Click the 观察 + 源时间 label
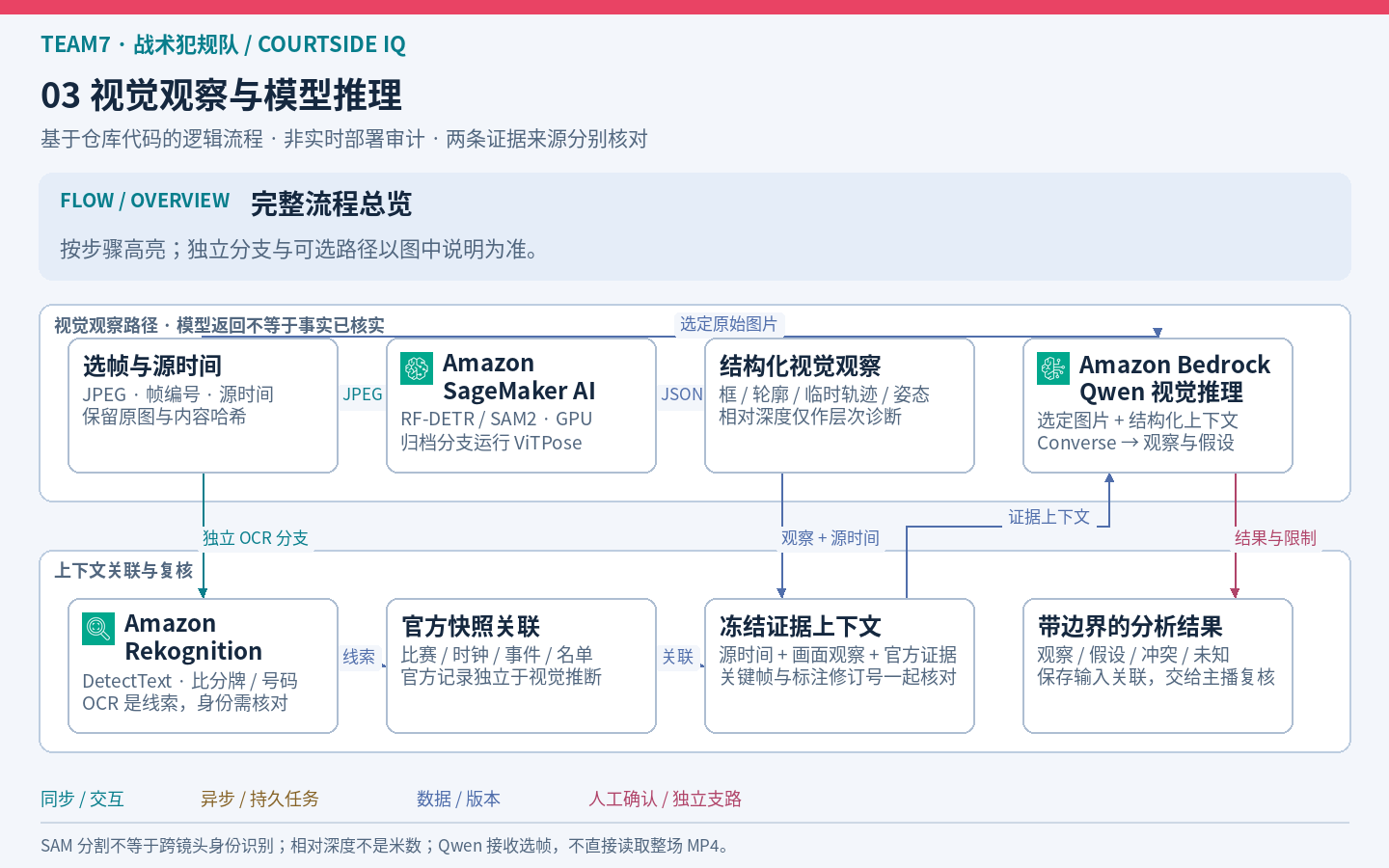This screenshot has width=1389, height=868. click(x=831, y=538)
